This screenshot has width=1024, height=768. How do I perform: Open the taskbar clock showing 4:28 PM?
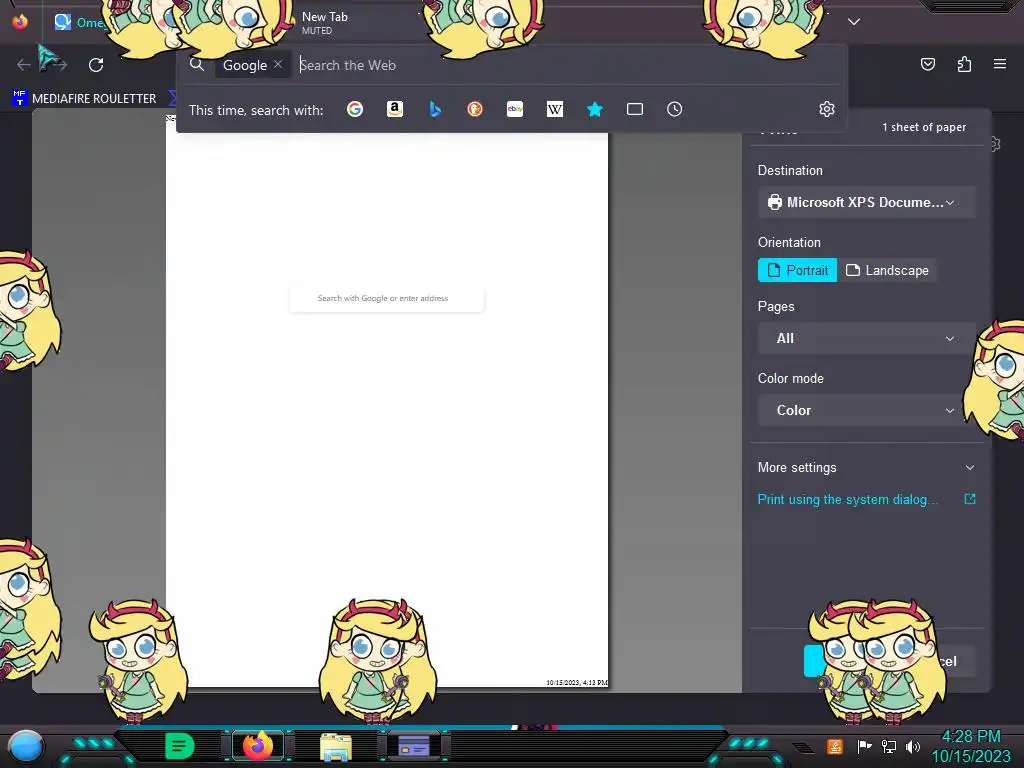point(970,746)
